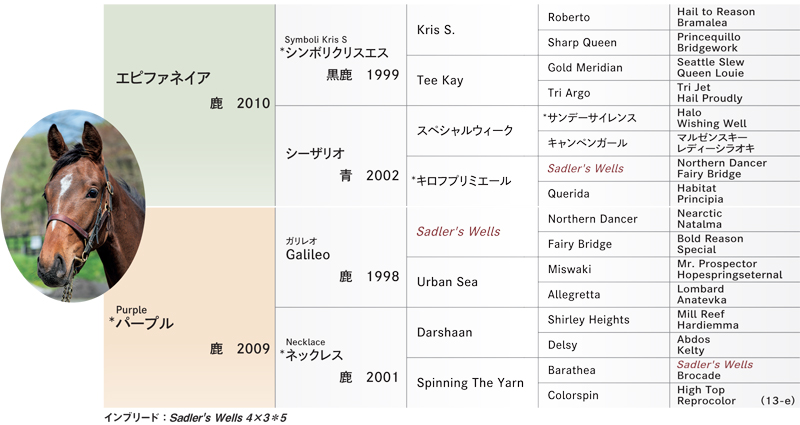
Task: Click the Barathea fourth-generation entry
Action: [x=571, y=370]
